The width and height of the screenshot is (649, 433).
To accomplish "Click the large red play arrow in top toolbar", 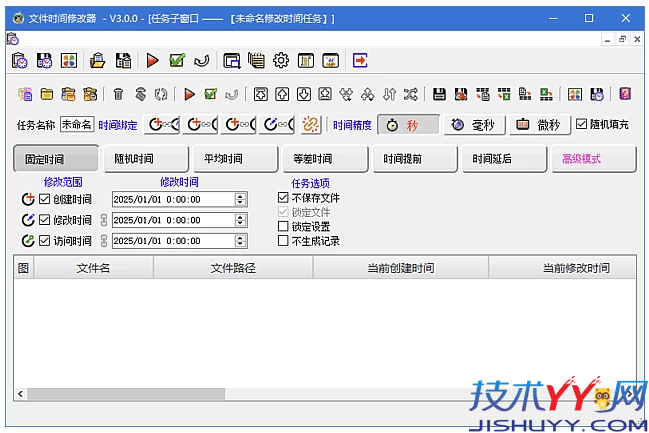I will 152,61.
